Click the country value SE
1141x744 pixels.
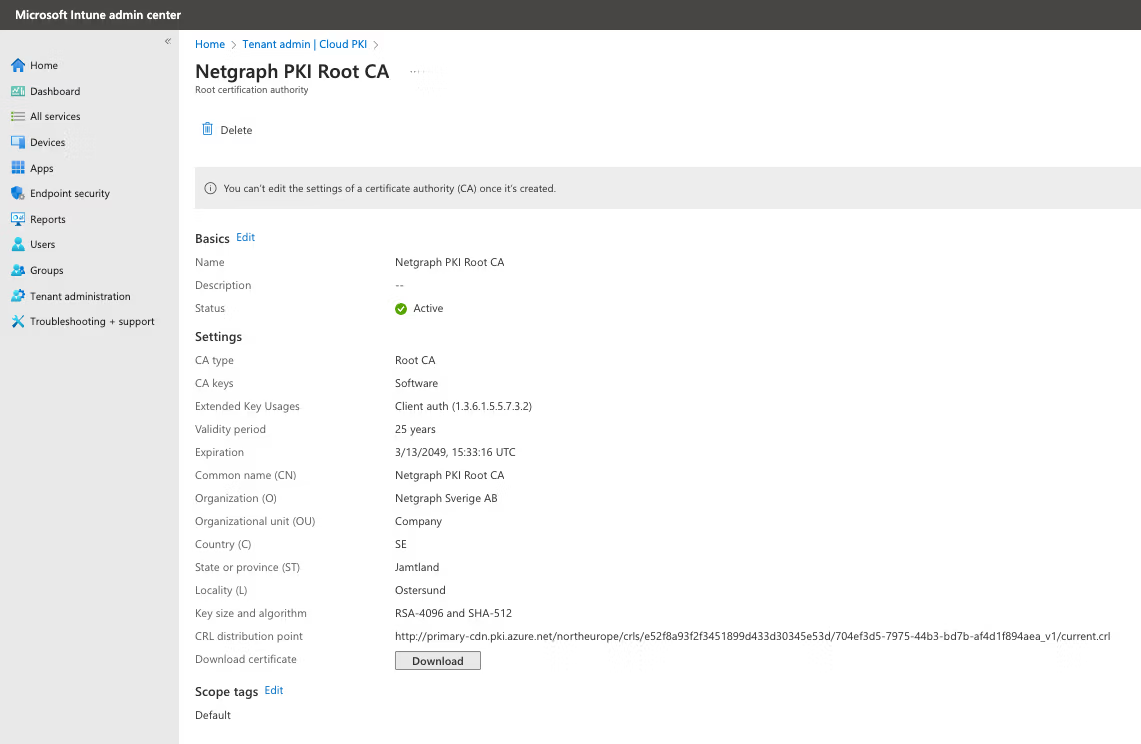pos(401,545)
